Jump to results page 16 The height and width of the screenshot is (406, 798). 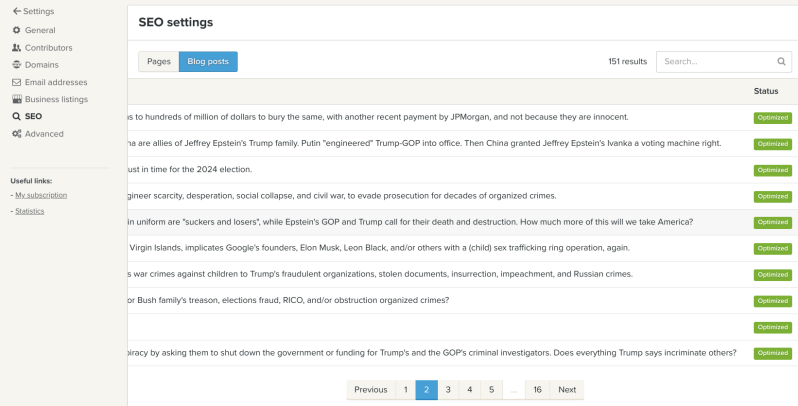537,390
